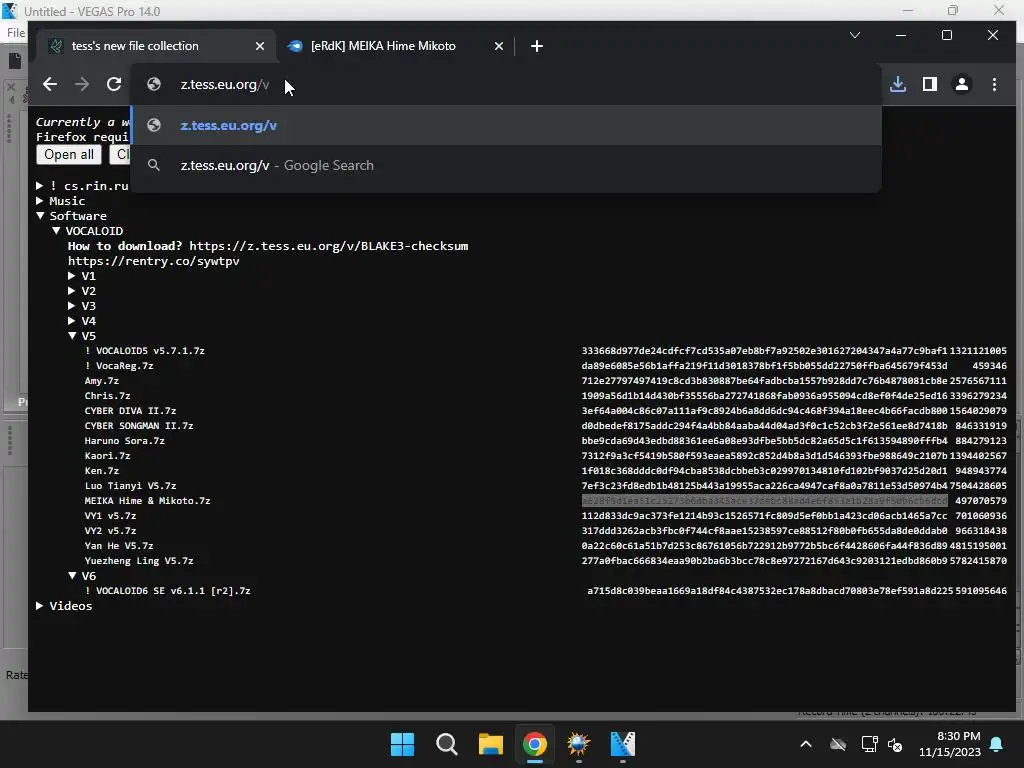
Task: Open the BLAKE3-checksum download guide link
Action: tap(328, 246)
